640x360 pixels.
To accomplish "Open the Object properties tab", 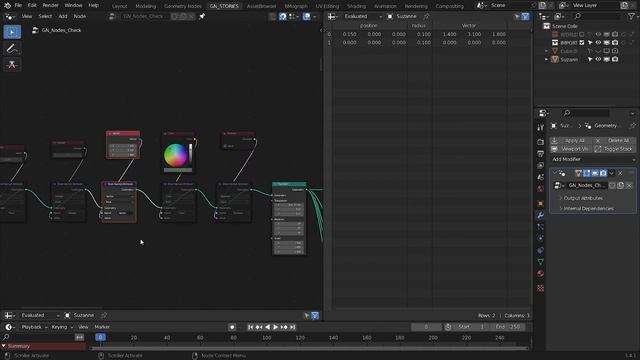I will point(540,203).
